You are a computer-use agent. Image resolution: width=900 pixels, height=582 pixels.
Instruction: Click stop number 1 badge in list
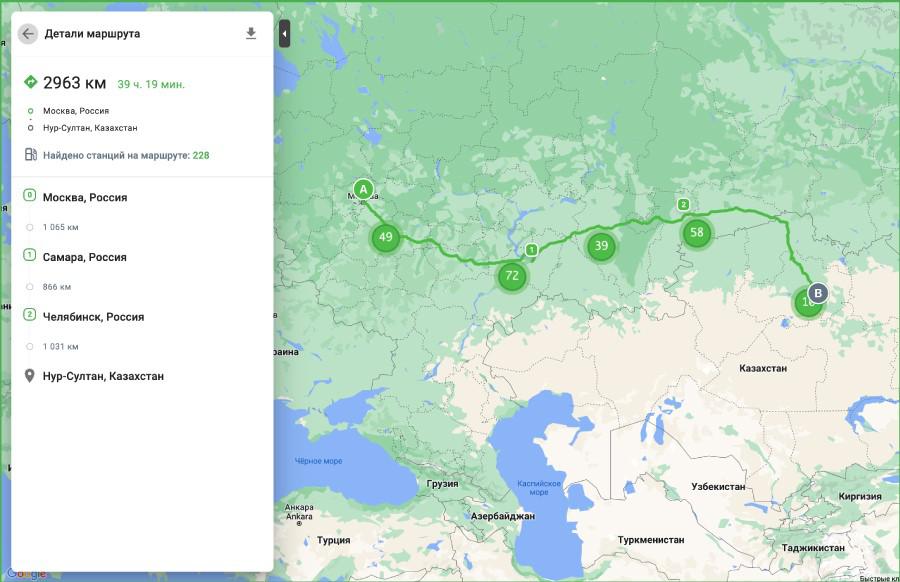29,255
